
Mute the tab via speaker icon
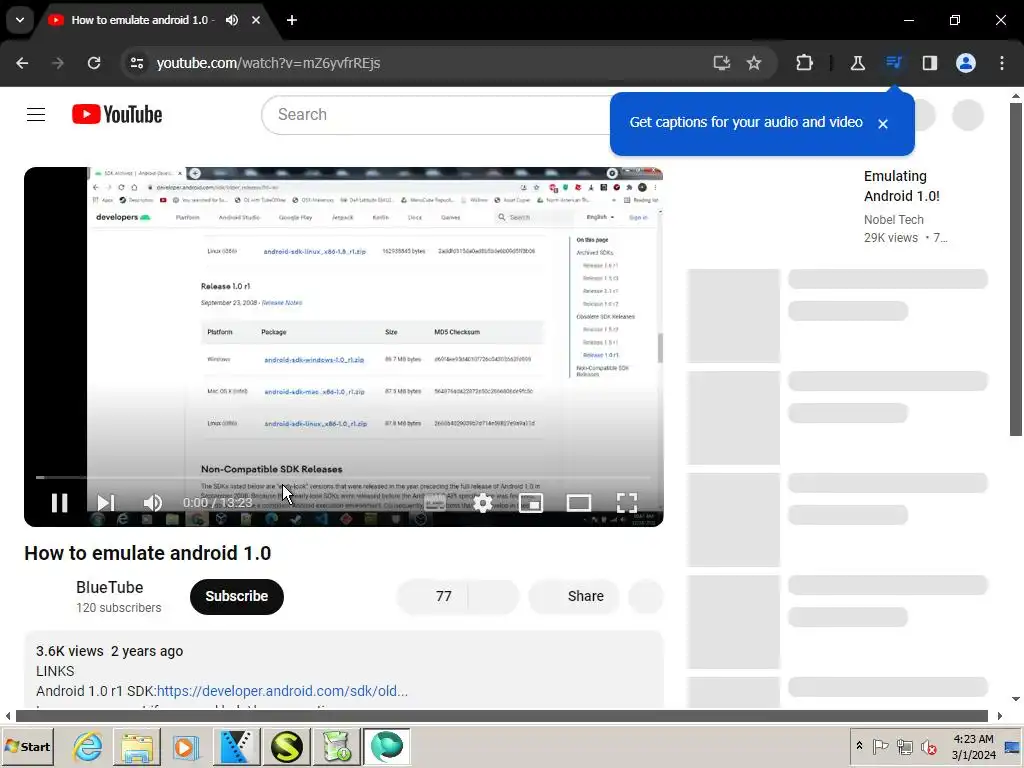pos(232,20)
